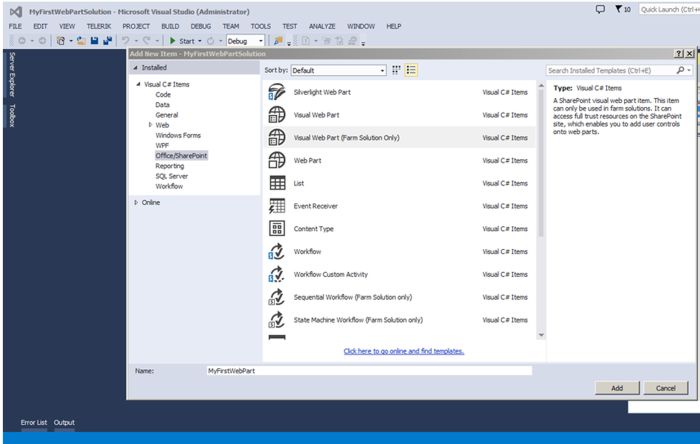Select the Silverlight Web Part template icon

pyautogui.click(x=278, y=91)
